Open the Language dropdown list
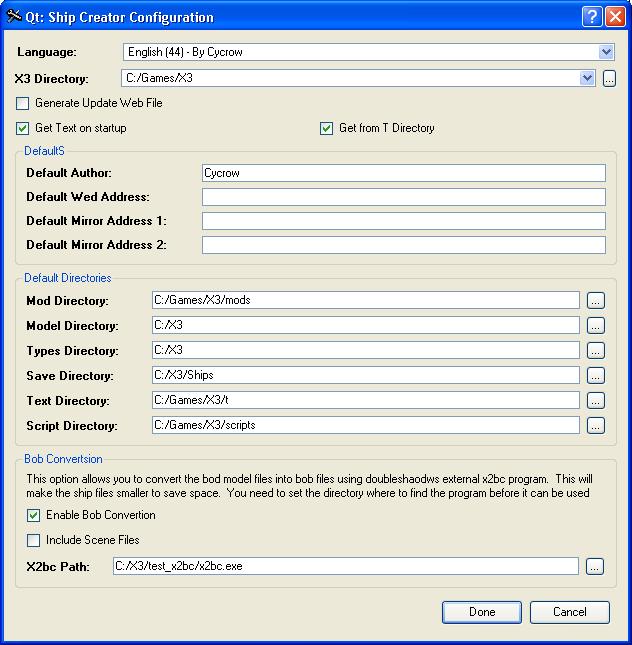This screenshot has width=632, height=645. tap(606, 52)
